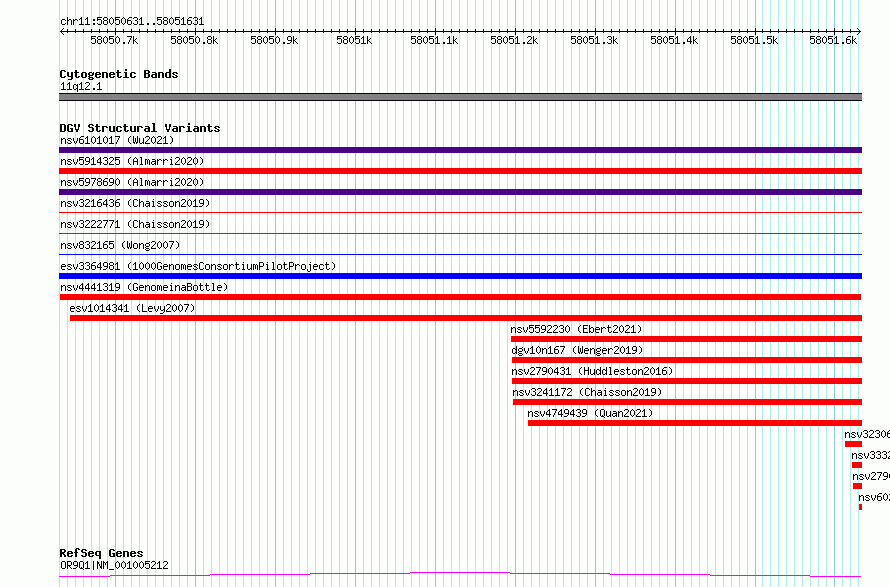Click the red esv1014341 variant bar

coord(466,318)
